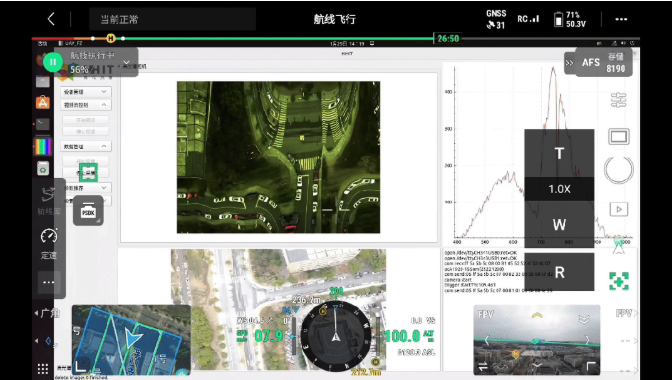The height and width of the screenshot is (380, 672).
Task: Click upper button under 视频流控制
Action: [x=86, y=120]
